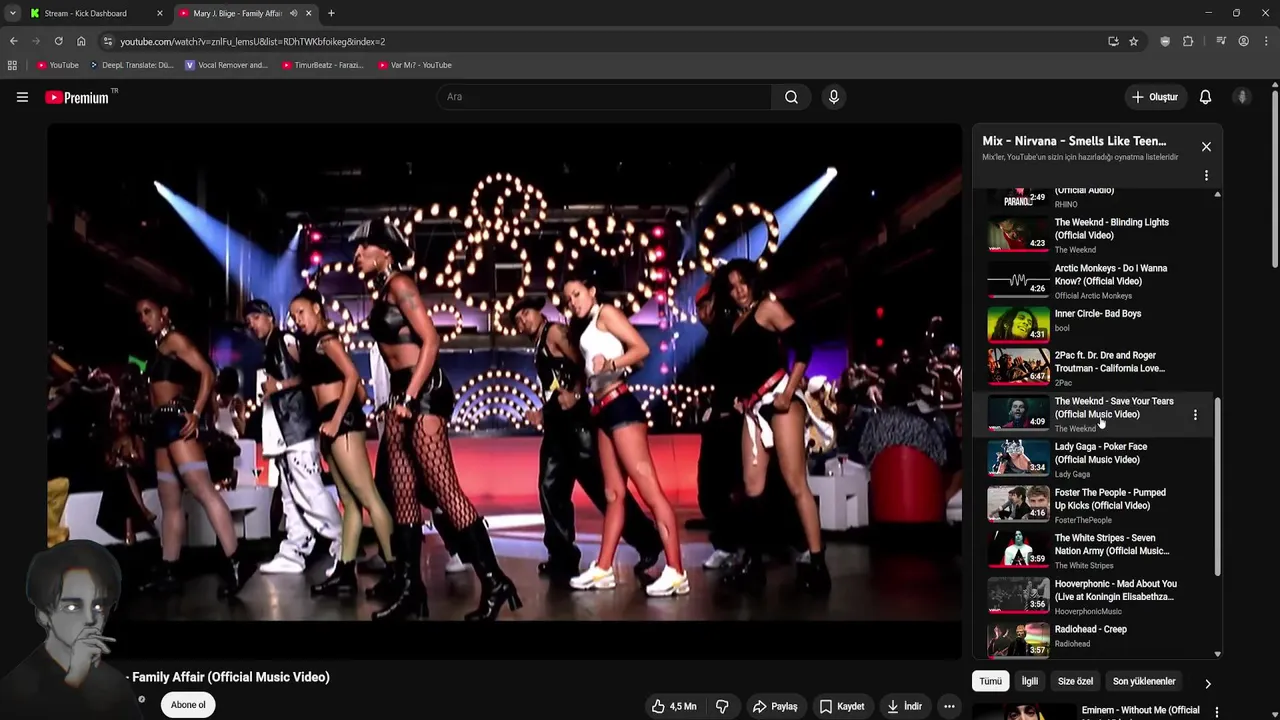Open the browser three-dot menu

(1265, 41)
